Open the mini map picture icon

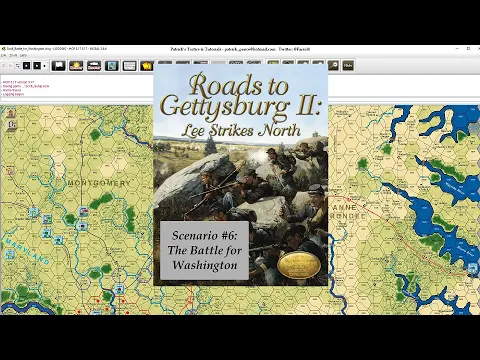click(x=112, y=66)
